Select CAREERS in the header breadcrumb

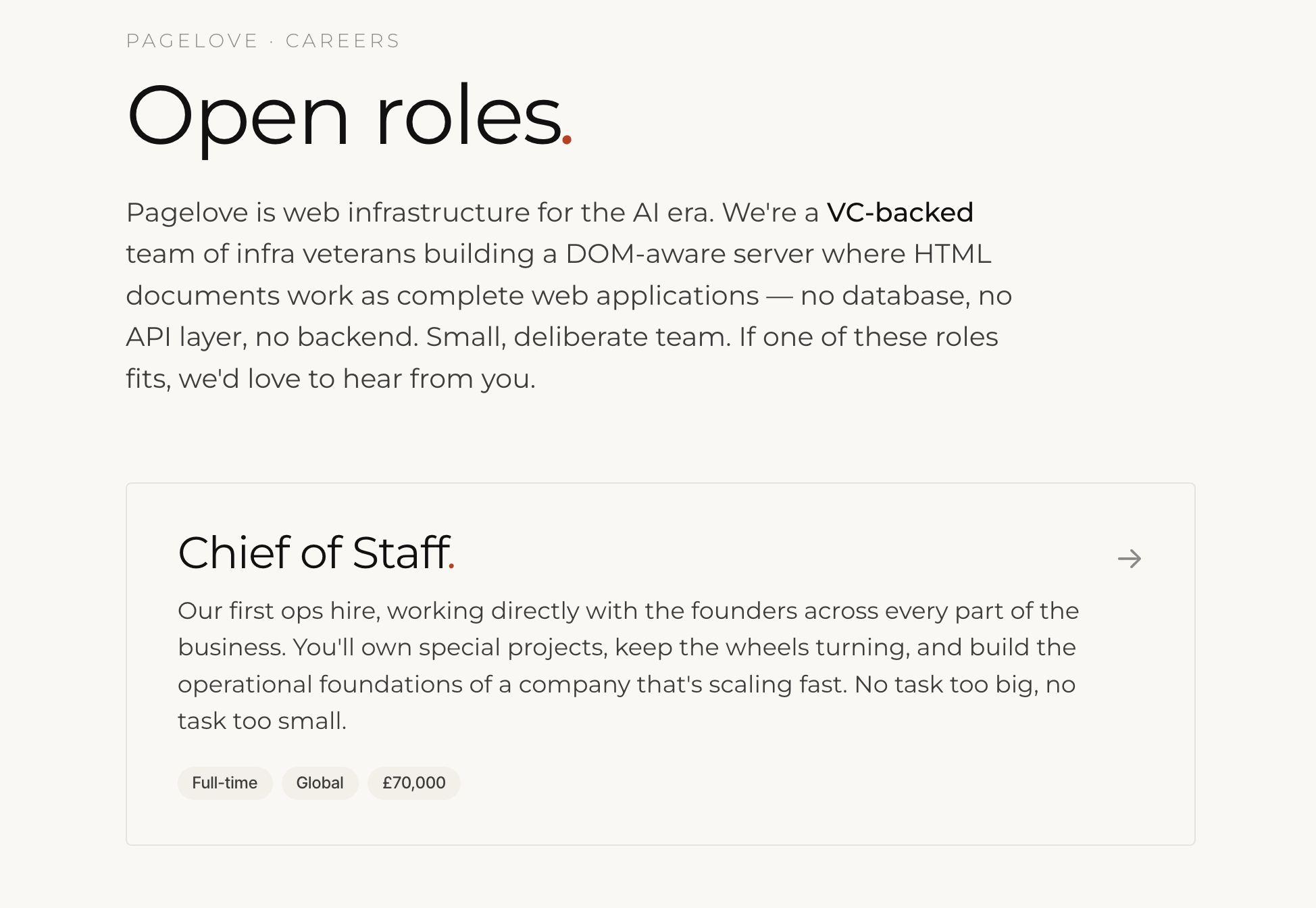pyautogui.click(x=343, y=41)
